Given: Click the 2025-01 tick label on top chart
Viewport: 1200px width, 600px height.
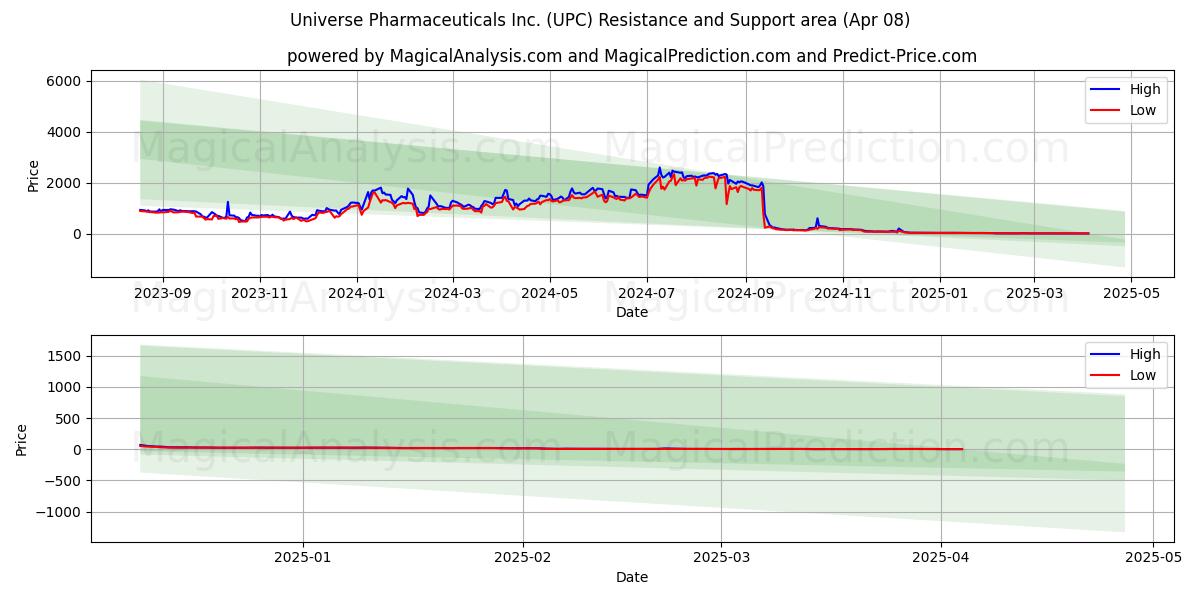Looking at the screenshot, I should pos(940,294).
